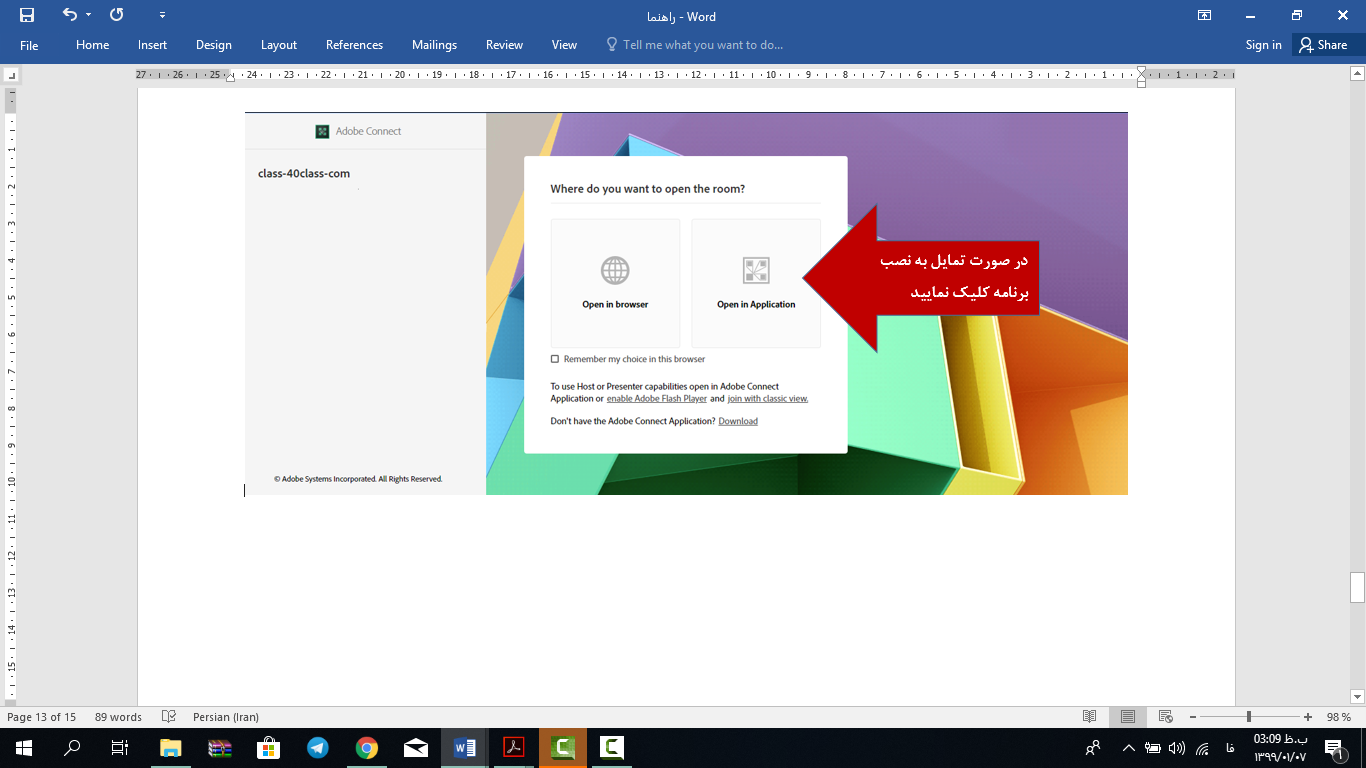Open Microsoft Store from the taskbar
The height and width of the screenshot is (768, 1366).
(x=268, y=748)
